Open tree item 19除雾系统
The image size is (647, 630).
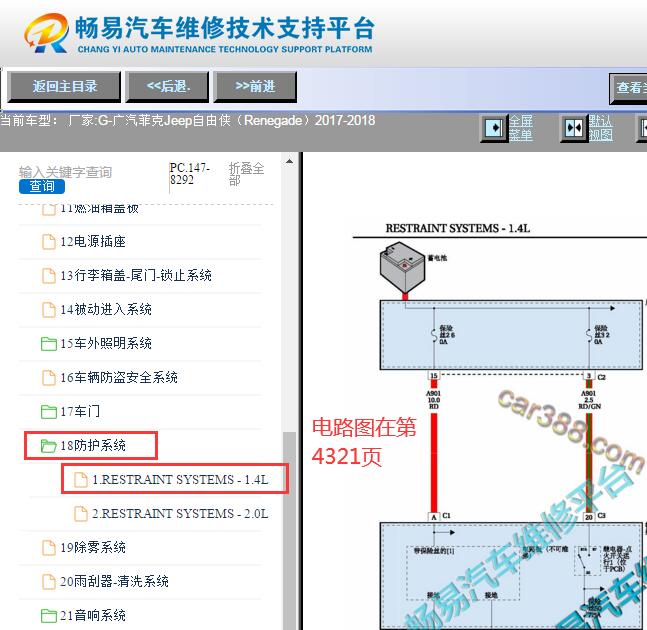(93, 547)
